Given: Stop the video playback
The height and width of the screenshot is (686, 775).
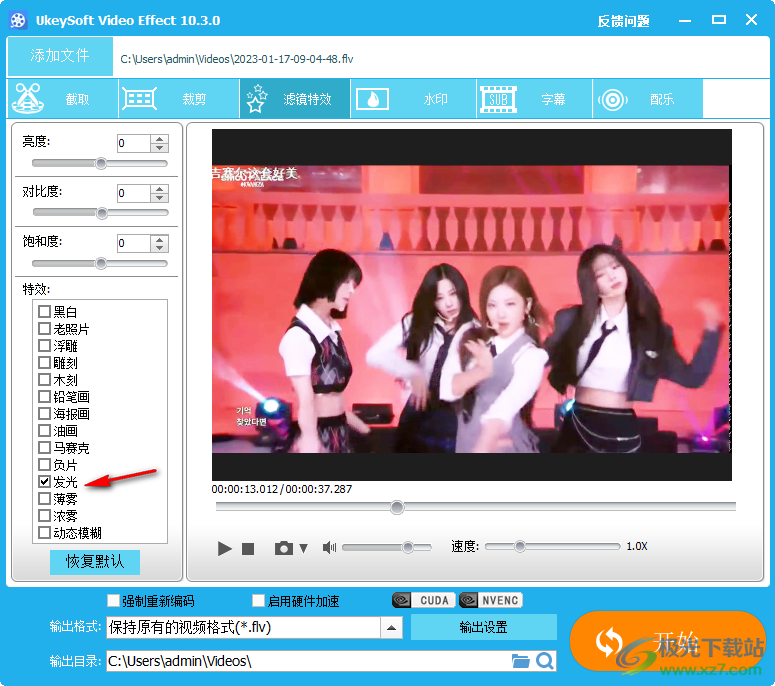Looking at the screenshot, I should point(248,549).
